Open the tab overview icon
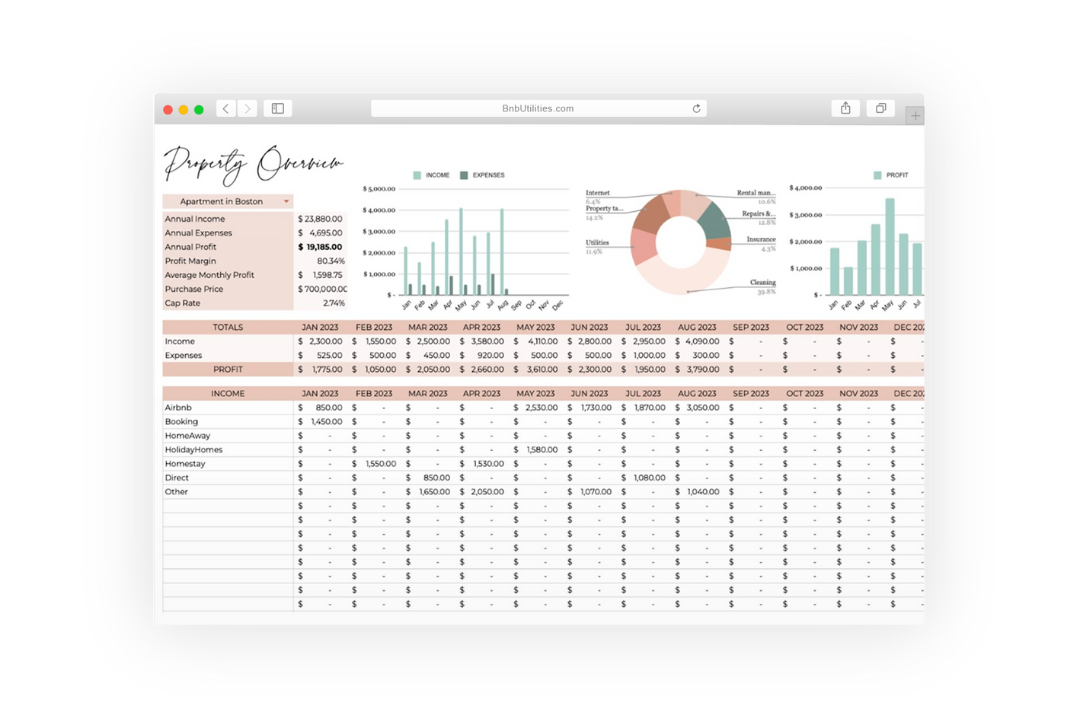This screenshot has height=720, width=1080. 881,108
